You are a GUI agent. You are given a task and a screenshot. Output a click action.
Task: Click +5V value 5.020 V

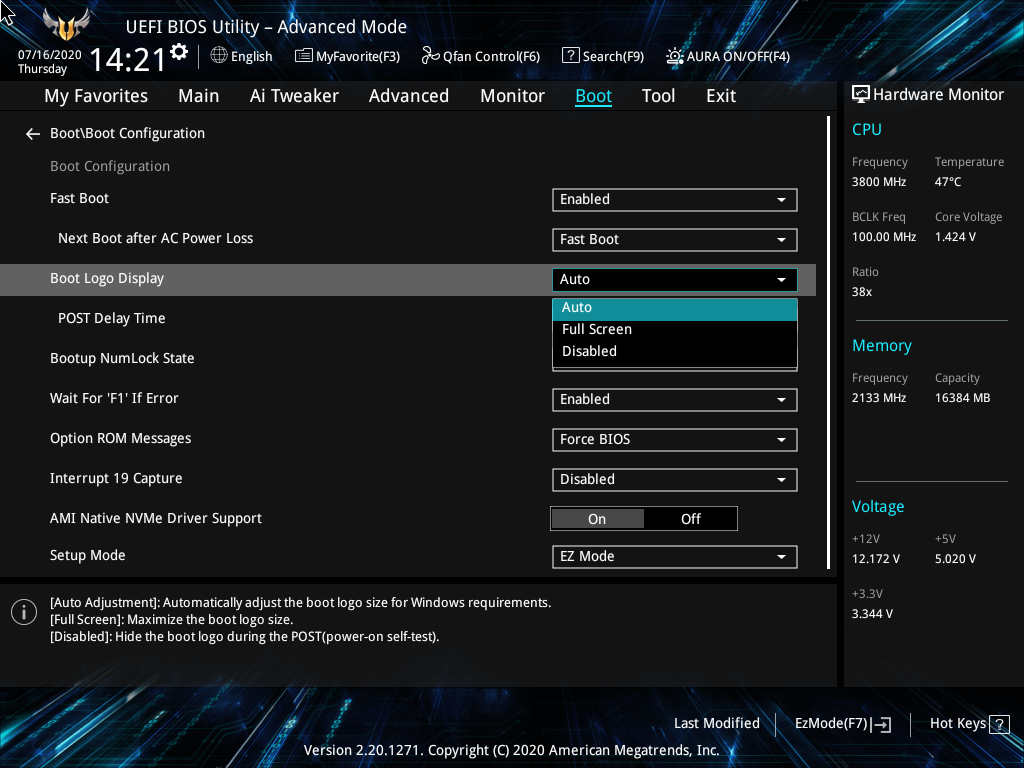(955, 560)
